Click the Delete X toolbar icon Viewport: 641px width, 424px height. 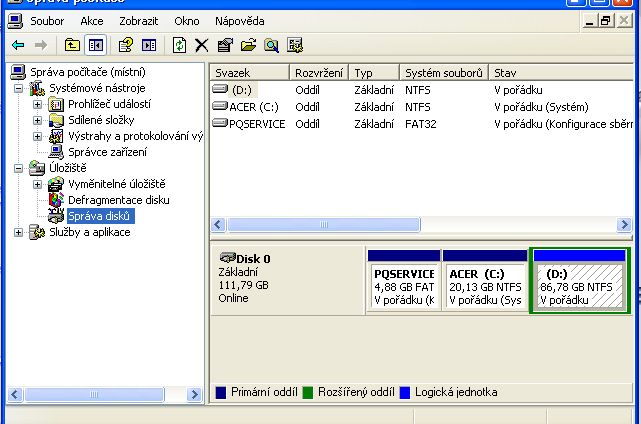click(x=201, y=45)
